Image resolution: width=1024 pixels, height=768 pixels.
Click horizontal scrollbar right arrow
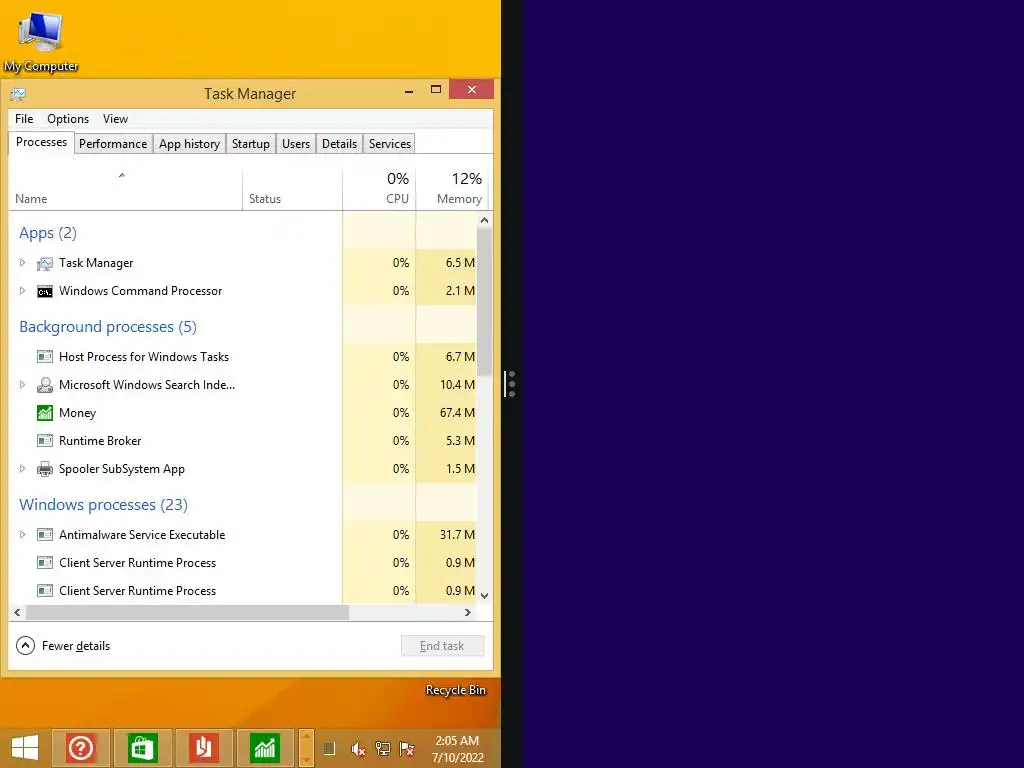(468, 613)
